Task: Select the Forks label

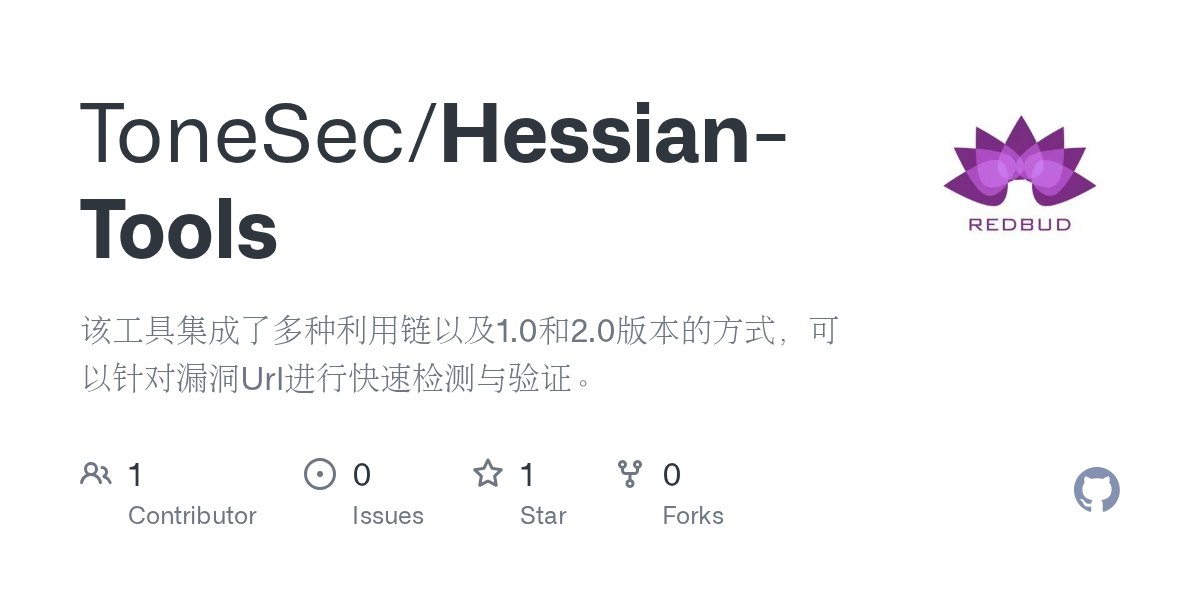Action: (693, 516)
